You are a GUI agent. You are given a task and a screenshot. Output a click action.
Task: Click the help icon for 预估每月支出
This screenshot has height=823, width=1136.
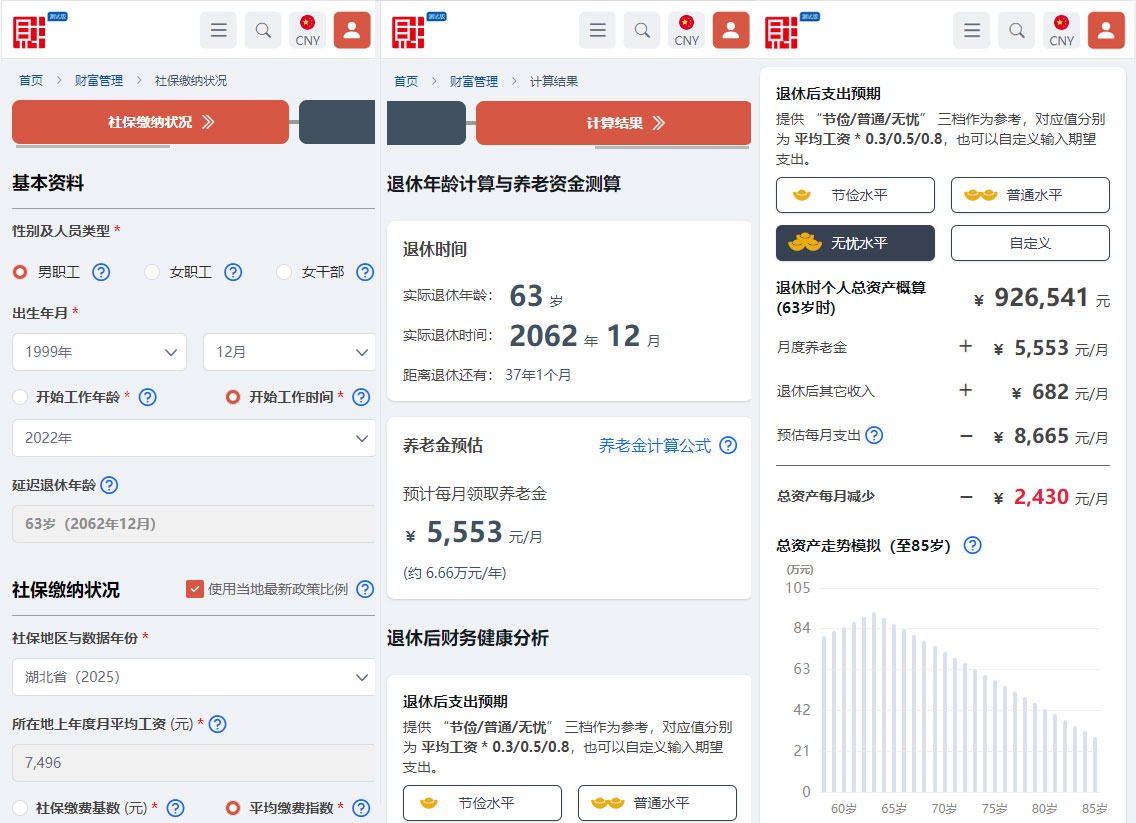click(874, 435)
